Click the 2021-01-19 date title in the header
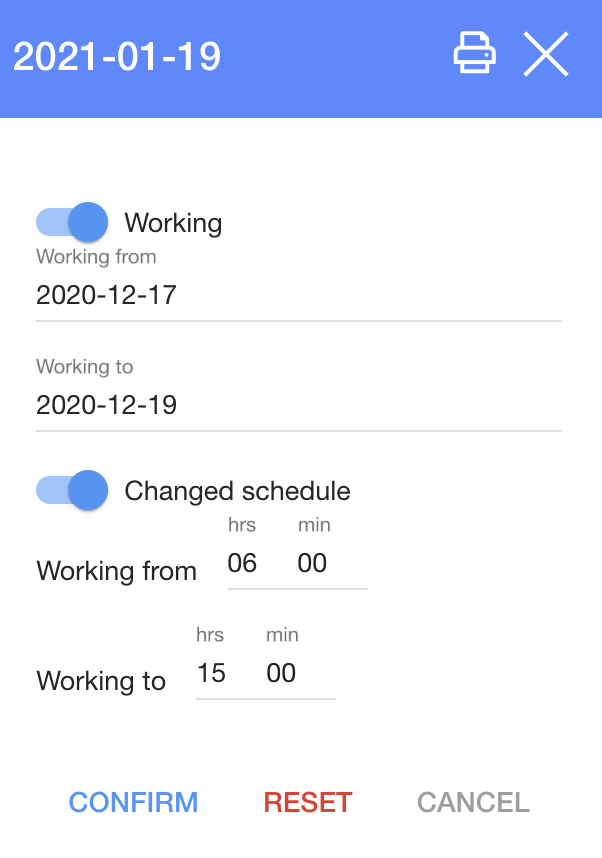602x858 pixels. (x=117, y=57)
